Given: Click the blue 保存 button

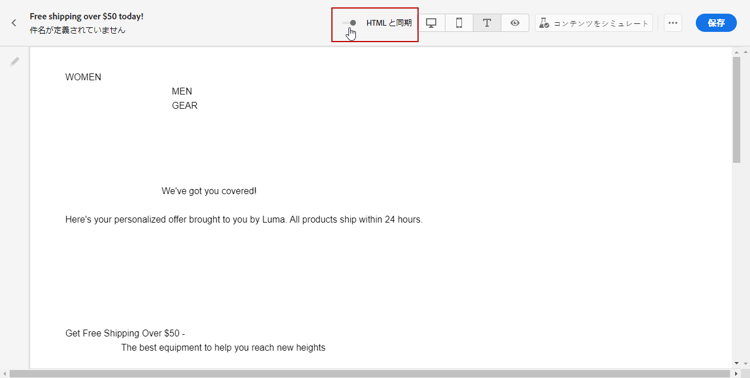Looking at the screenshot, I should (716, 23).
